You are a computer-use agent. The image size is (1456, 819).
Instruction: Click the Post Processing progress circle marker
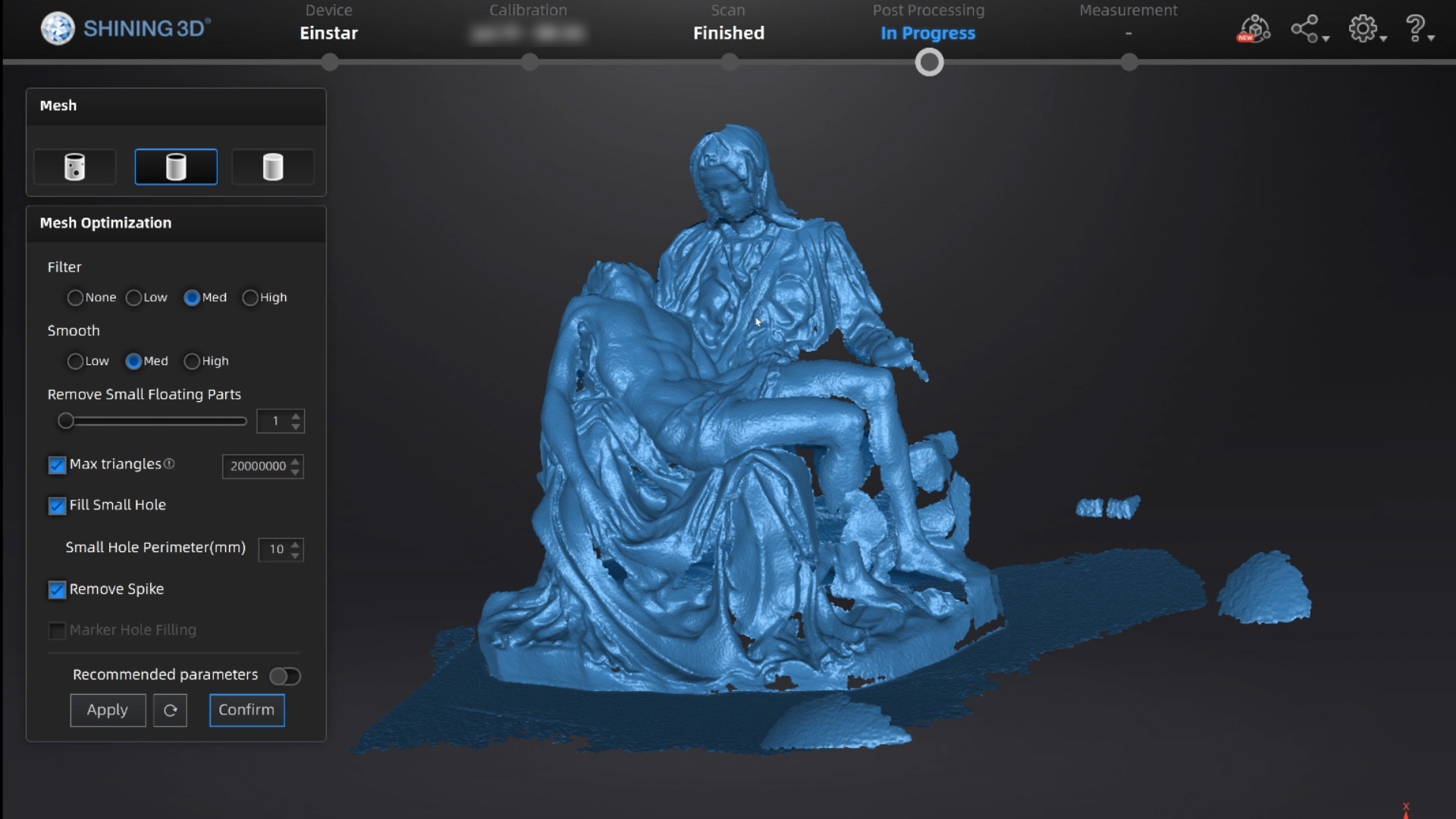point(929,62)
